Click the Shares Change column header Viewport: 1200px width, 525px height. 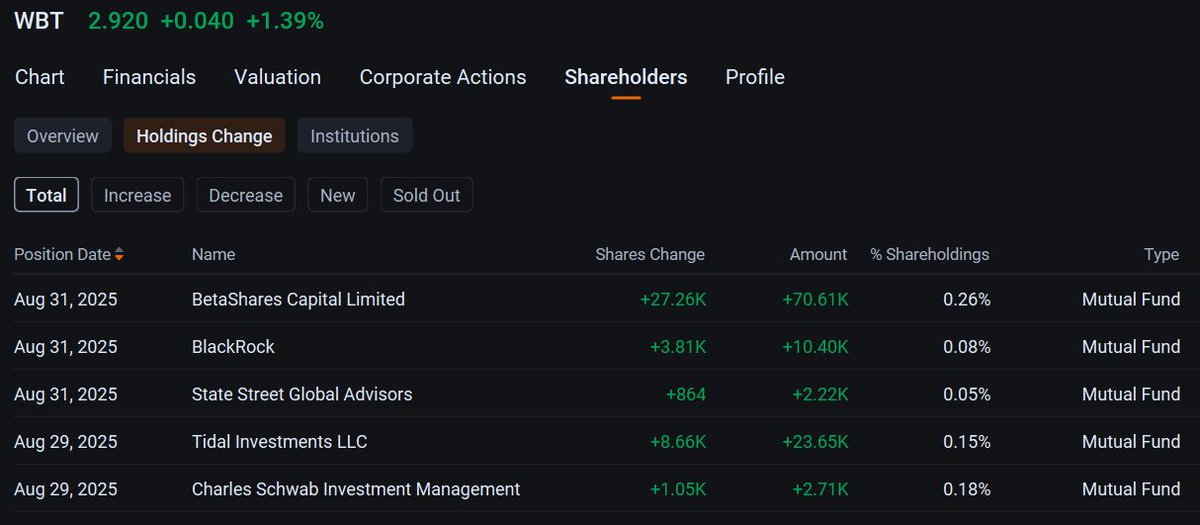coord(650,254)
